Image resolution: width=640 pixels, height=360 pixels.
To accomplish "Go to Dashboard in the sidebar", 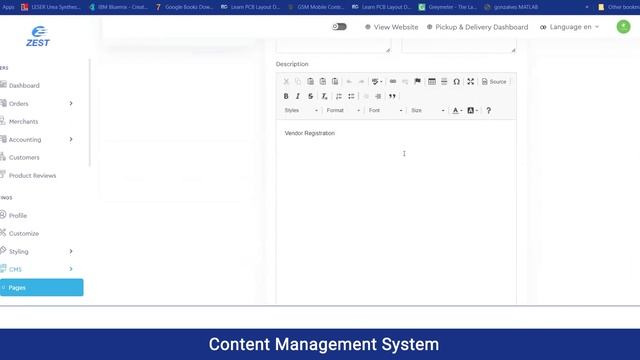I will pyautogui.click(x=24, y=85).
